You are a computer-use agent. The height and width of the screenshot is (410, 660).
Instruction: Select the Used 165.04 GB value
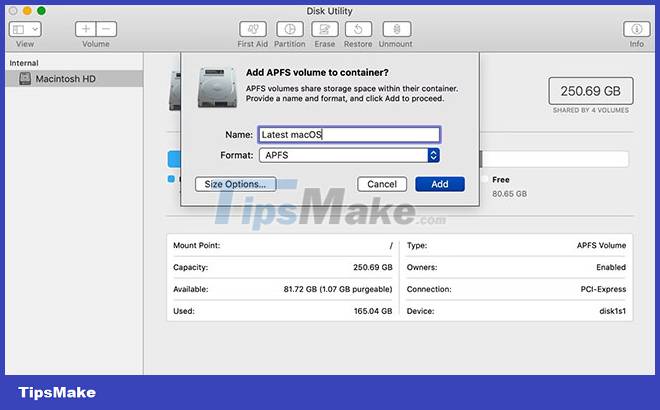pyautogui.click(x=373, y=311)
